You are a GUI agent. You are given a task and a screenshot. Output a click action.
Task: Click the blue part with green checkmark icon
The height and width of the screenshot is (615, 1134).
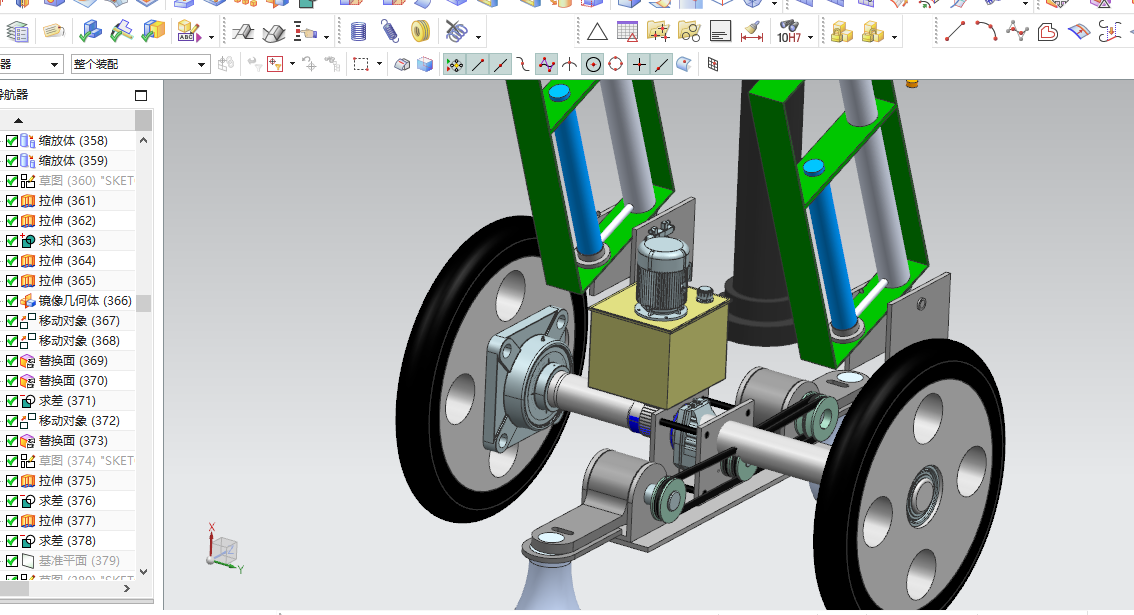[90, 31]
